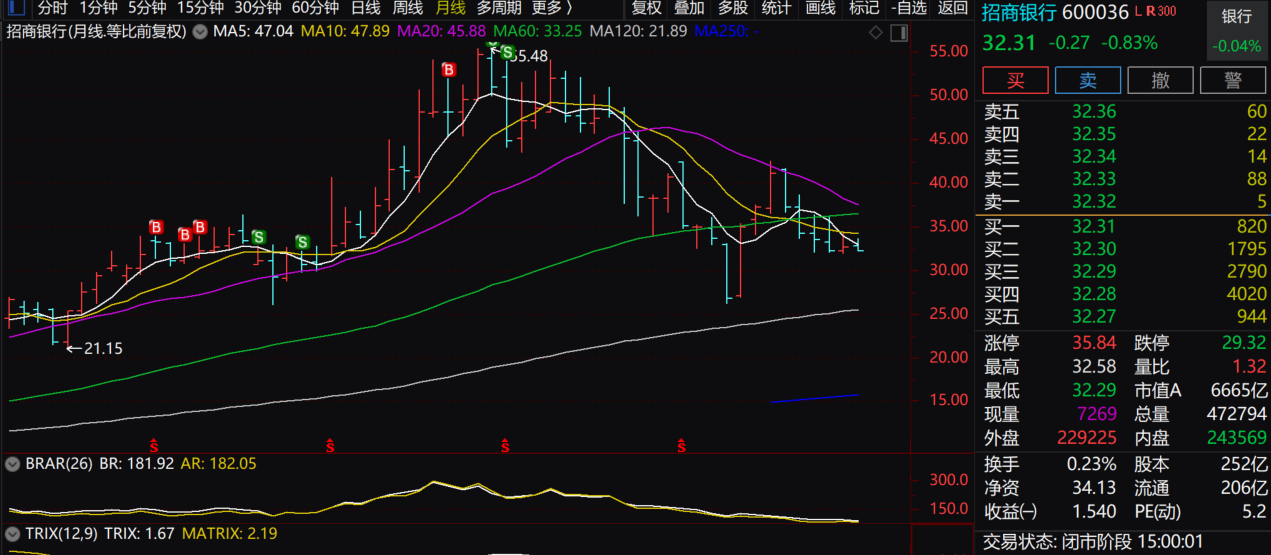The width and height of the screenshot is (1271, 555).
Task: Click the diamond marker icon above the chart
Action: 876,32
